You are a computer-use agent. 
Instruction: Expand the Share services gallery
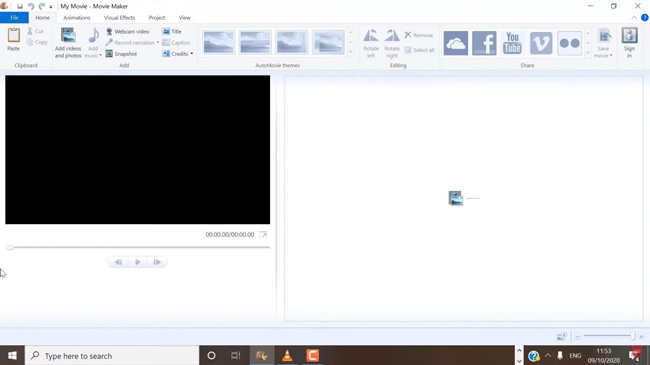(x=587, y=53)
